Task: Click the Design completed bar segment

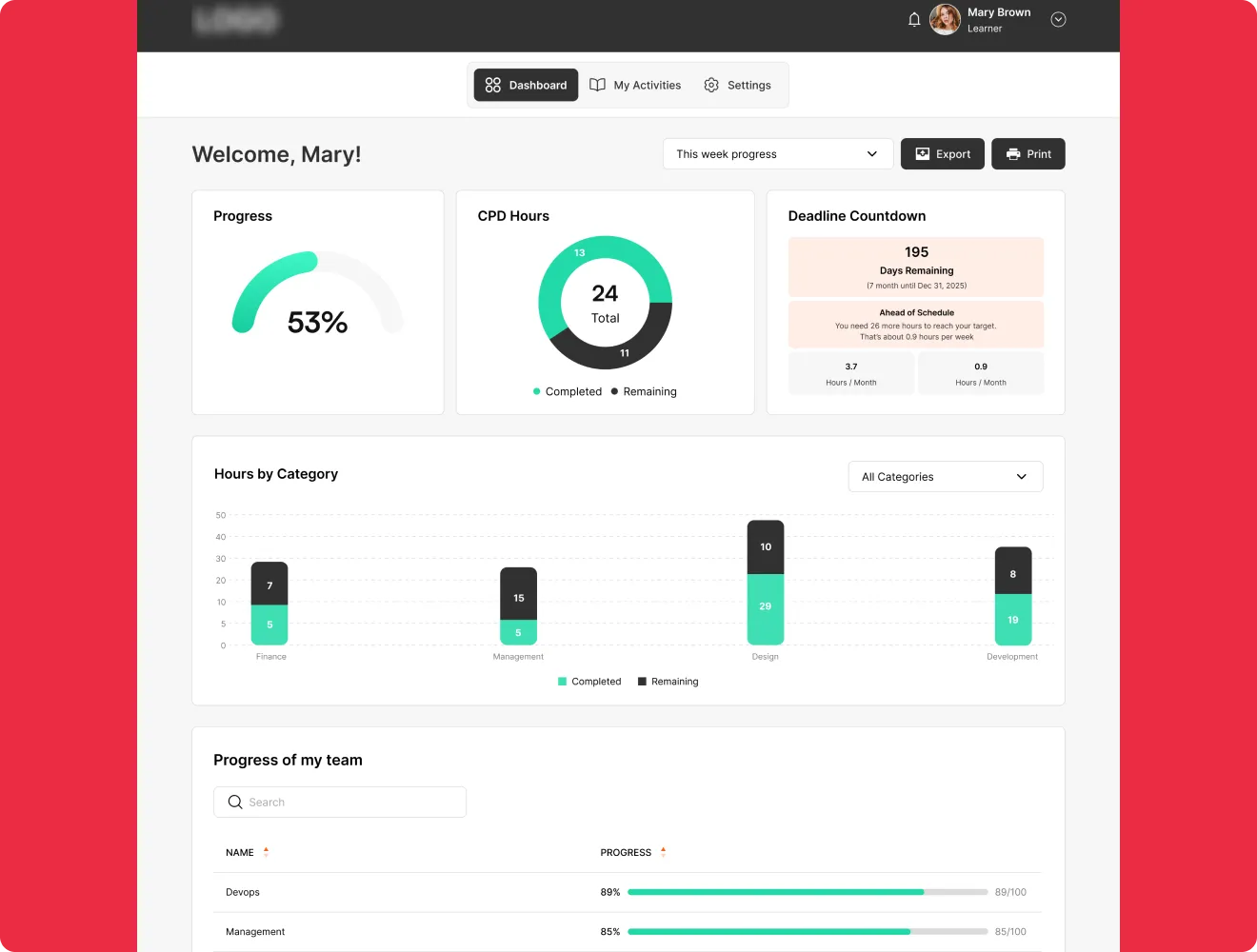Action: [x=766, y=608]
